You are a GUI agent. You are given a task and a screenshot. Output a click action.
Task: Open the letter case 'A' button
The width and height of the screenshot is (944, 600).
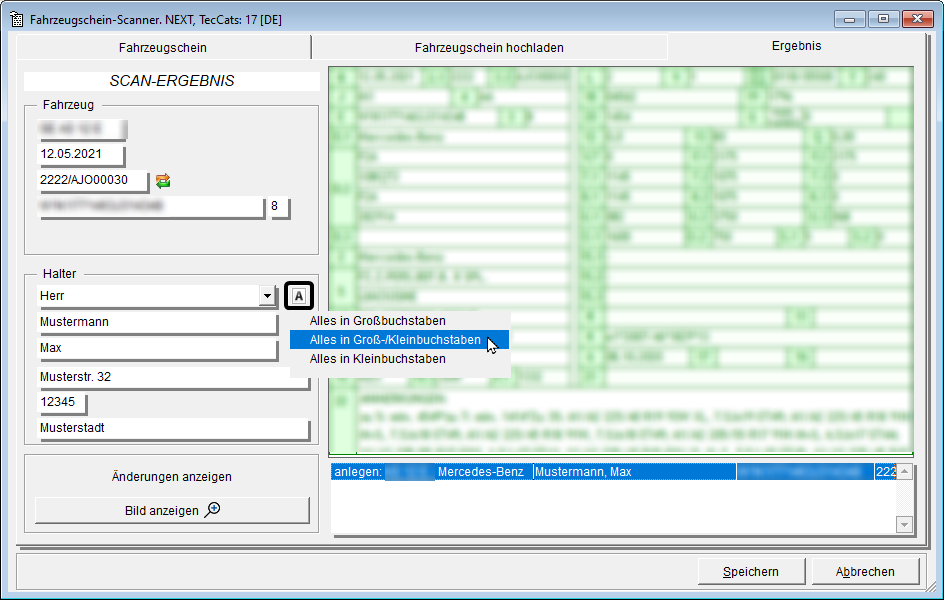tap(299, 295)
